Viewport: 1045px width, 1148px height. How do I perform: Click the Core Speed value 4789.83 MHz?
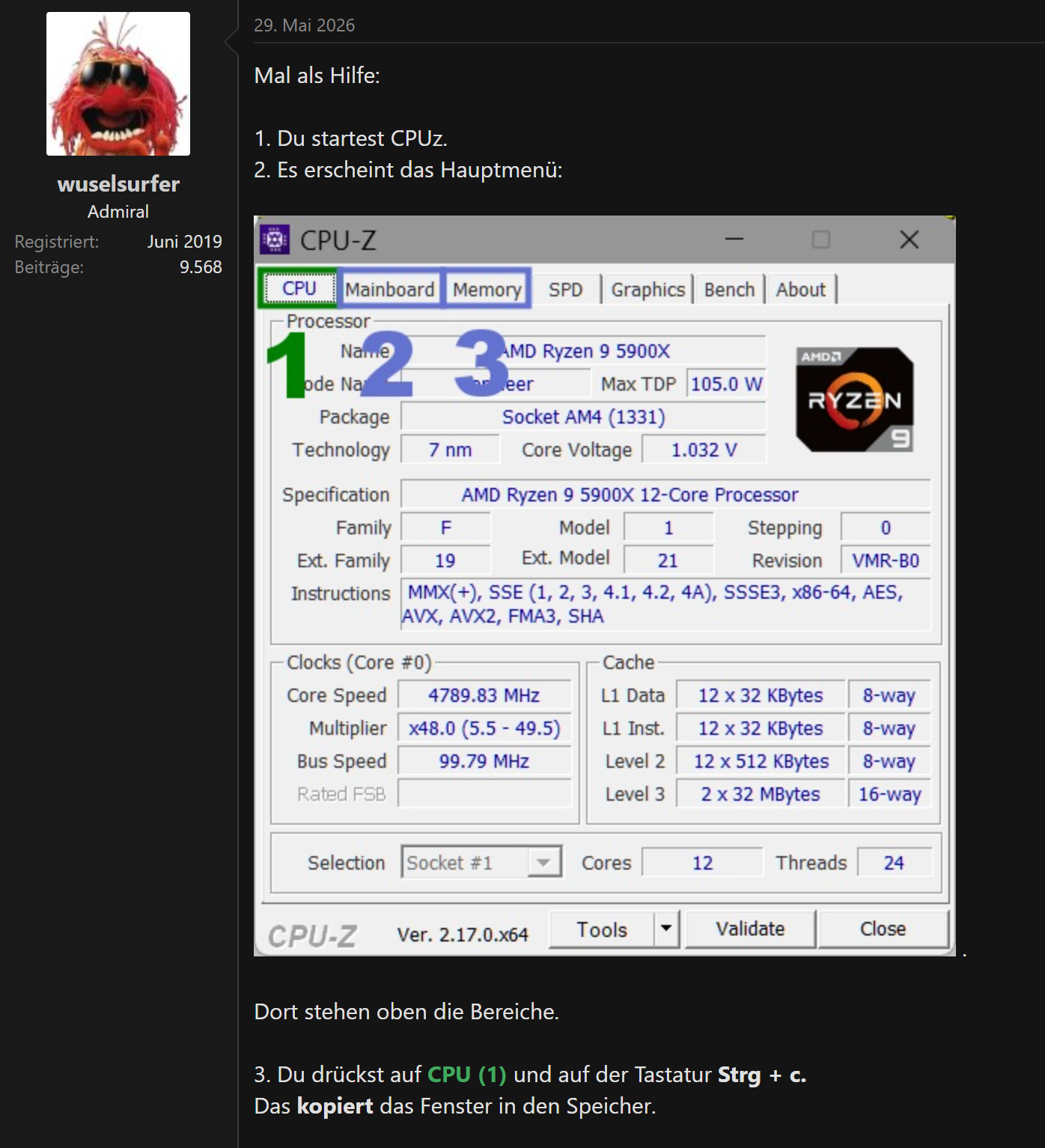pyautogui.click(x=484, y=695)
